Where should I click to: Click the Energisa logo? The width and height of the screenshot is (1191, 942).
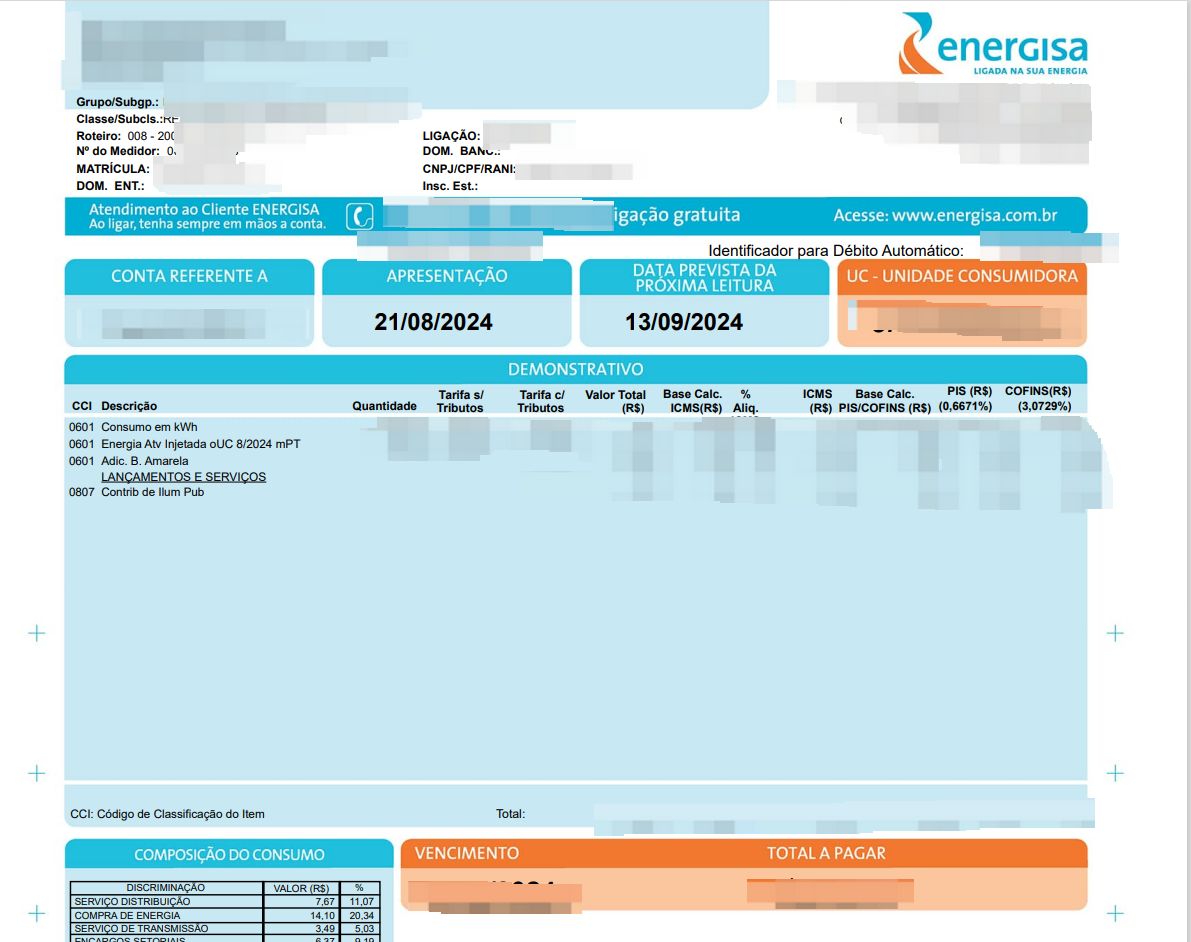pos(993,43)
